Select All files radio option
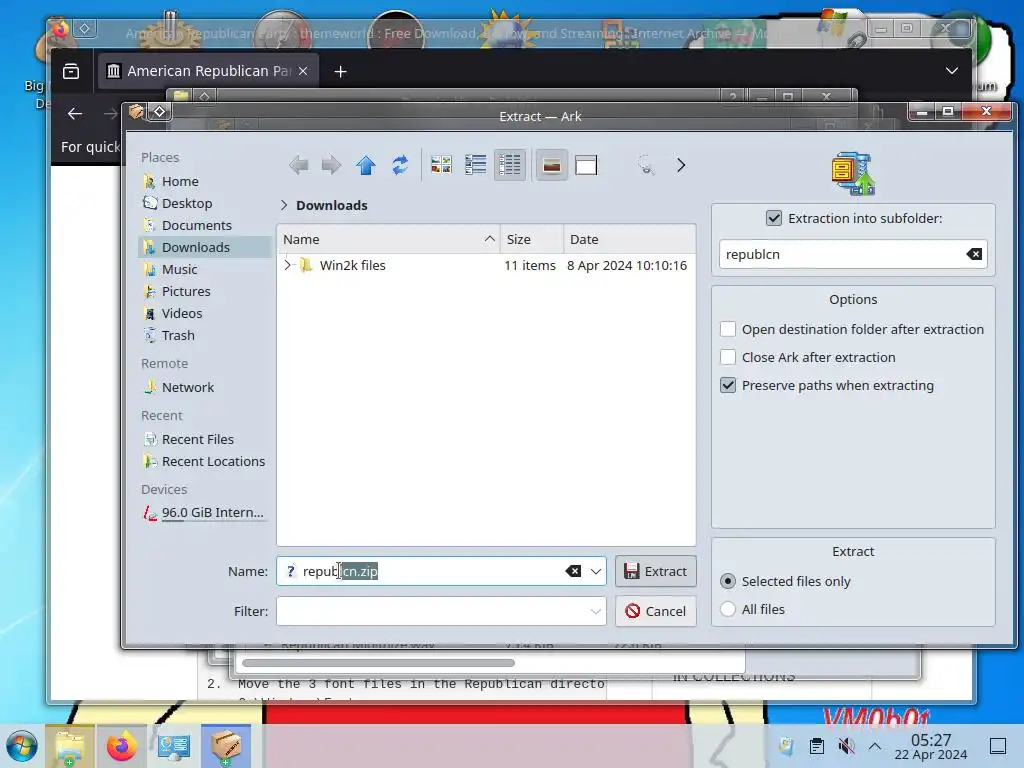The width and height of the screenshot is (1024, 768). pyautogui.click(x=728, y=609)
